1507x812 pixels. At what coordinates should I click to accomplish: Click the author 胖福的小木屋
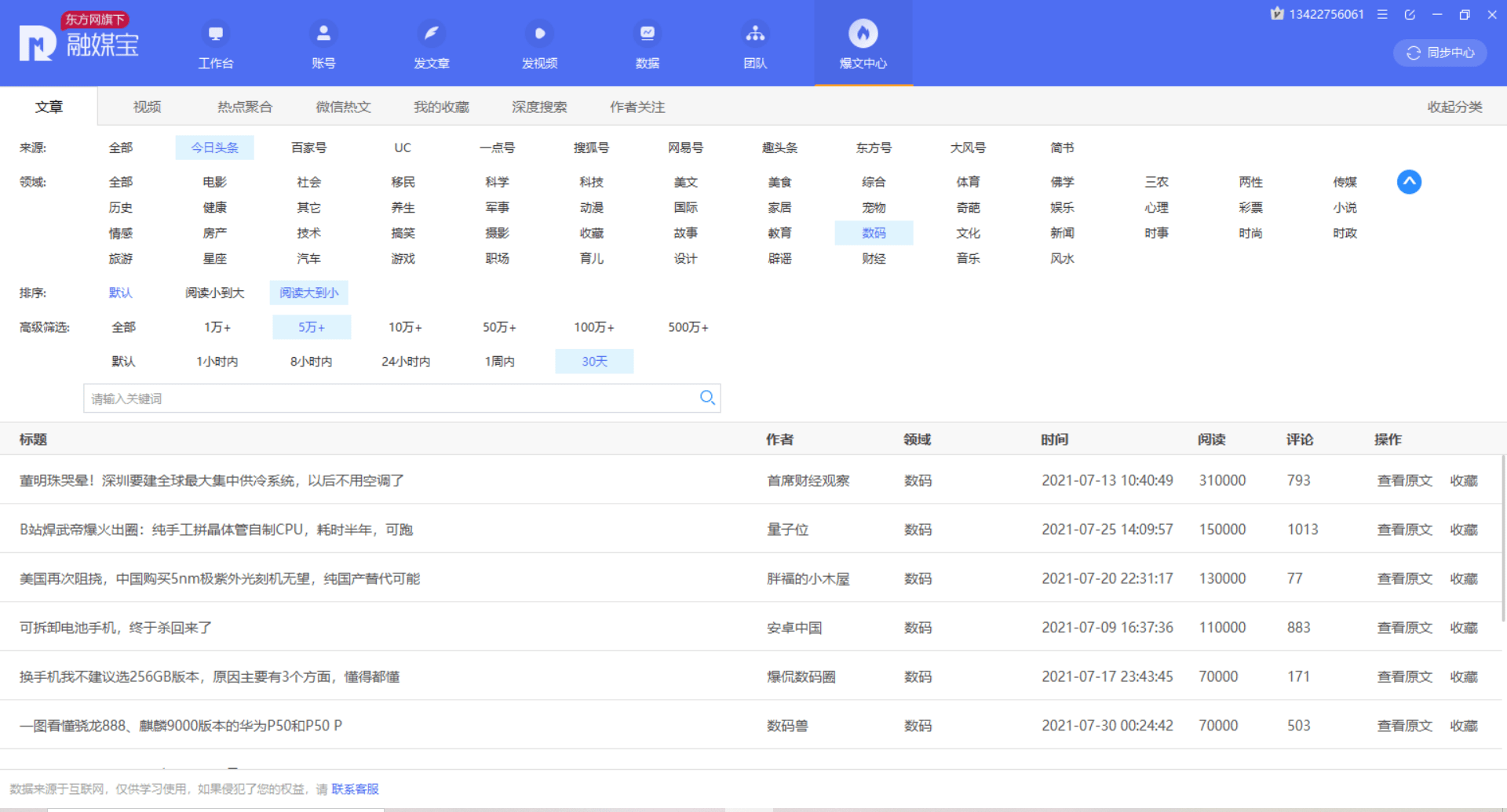click(x=808, y=578)
